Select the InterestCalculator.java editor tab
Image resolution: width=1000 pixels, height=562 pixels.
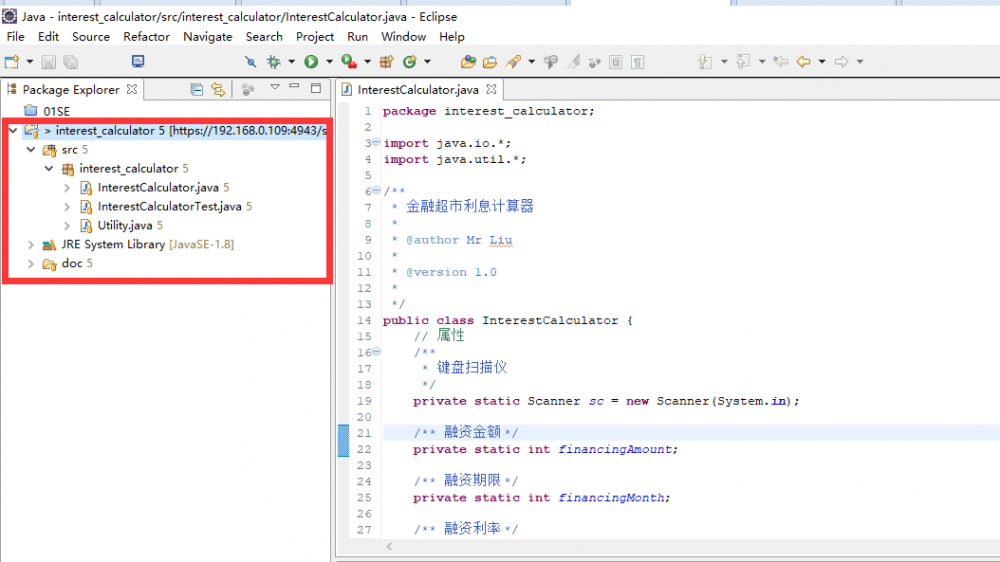coord(418,90)
